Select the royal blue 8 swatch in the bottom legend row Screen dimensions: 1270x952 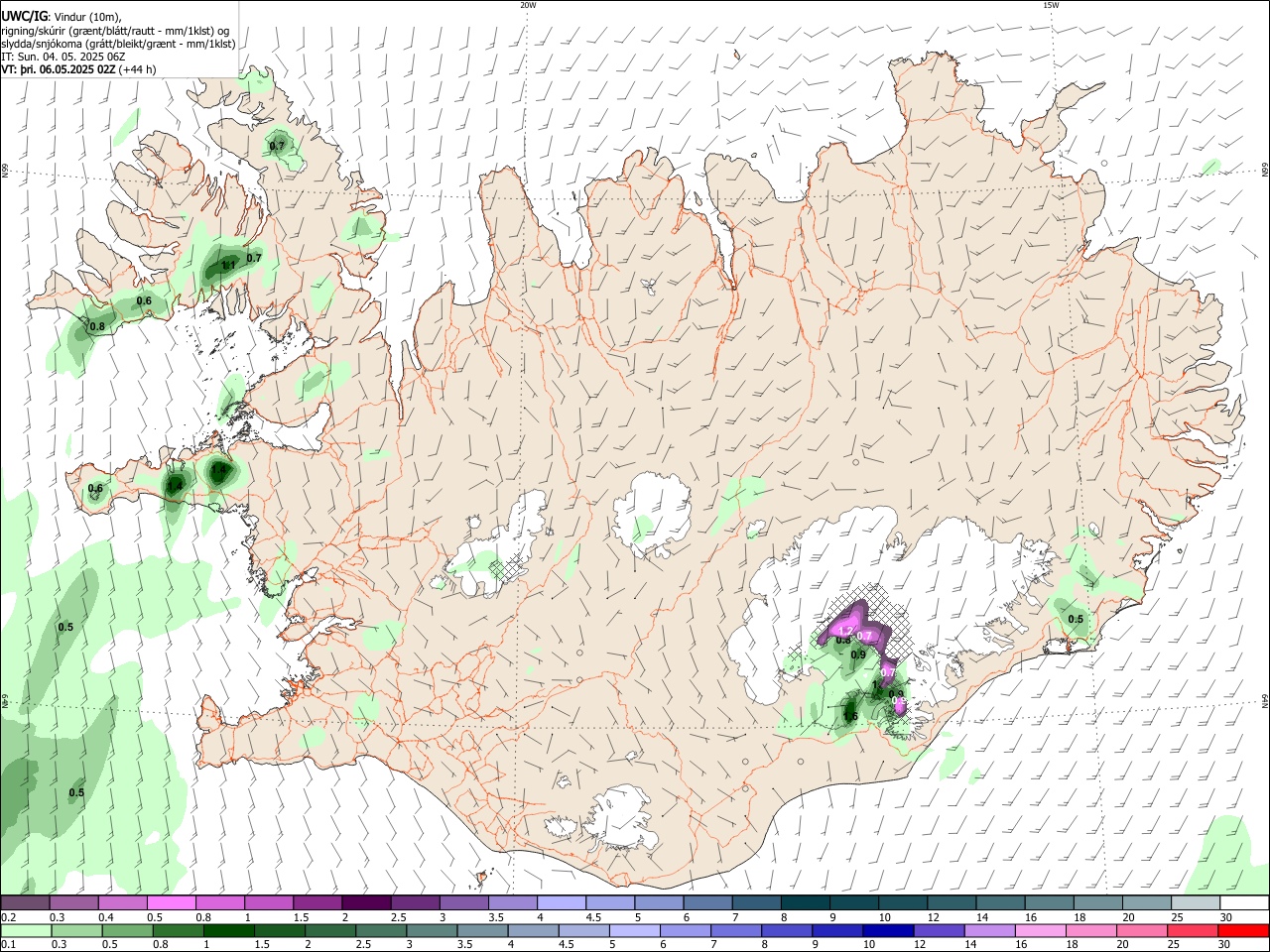tap(787, 931)
